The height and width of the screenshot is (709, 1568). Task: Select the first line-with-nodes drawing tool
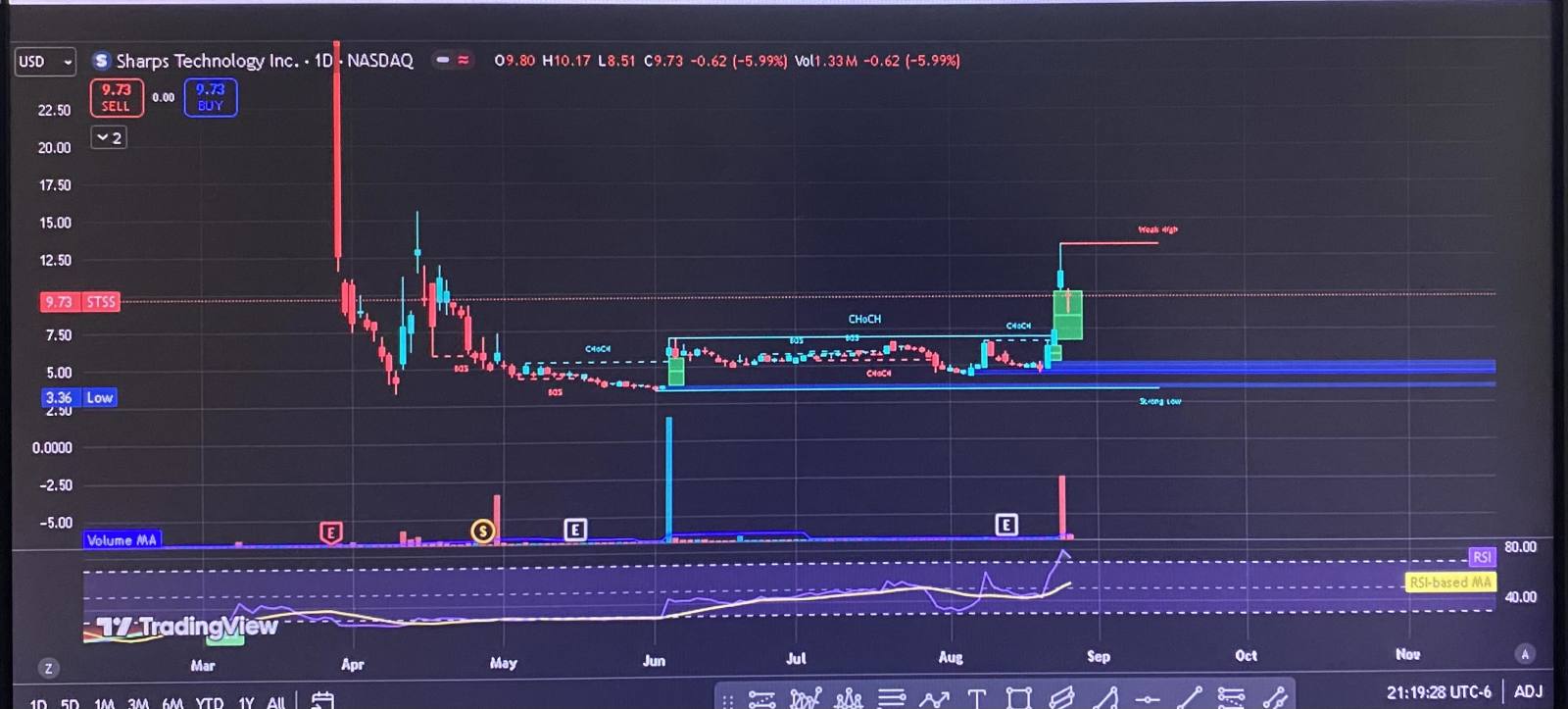click(x=762, y=699)
